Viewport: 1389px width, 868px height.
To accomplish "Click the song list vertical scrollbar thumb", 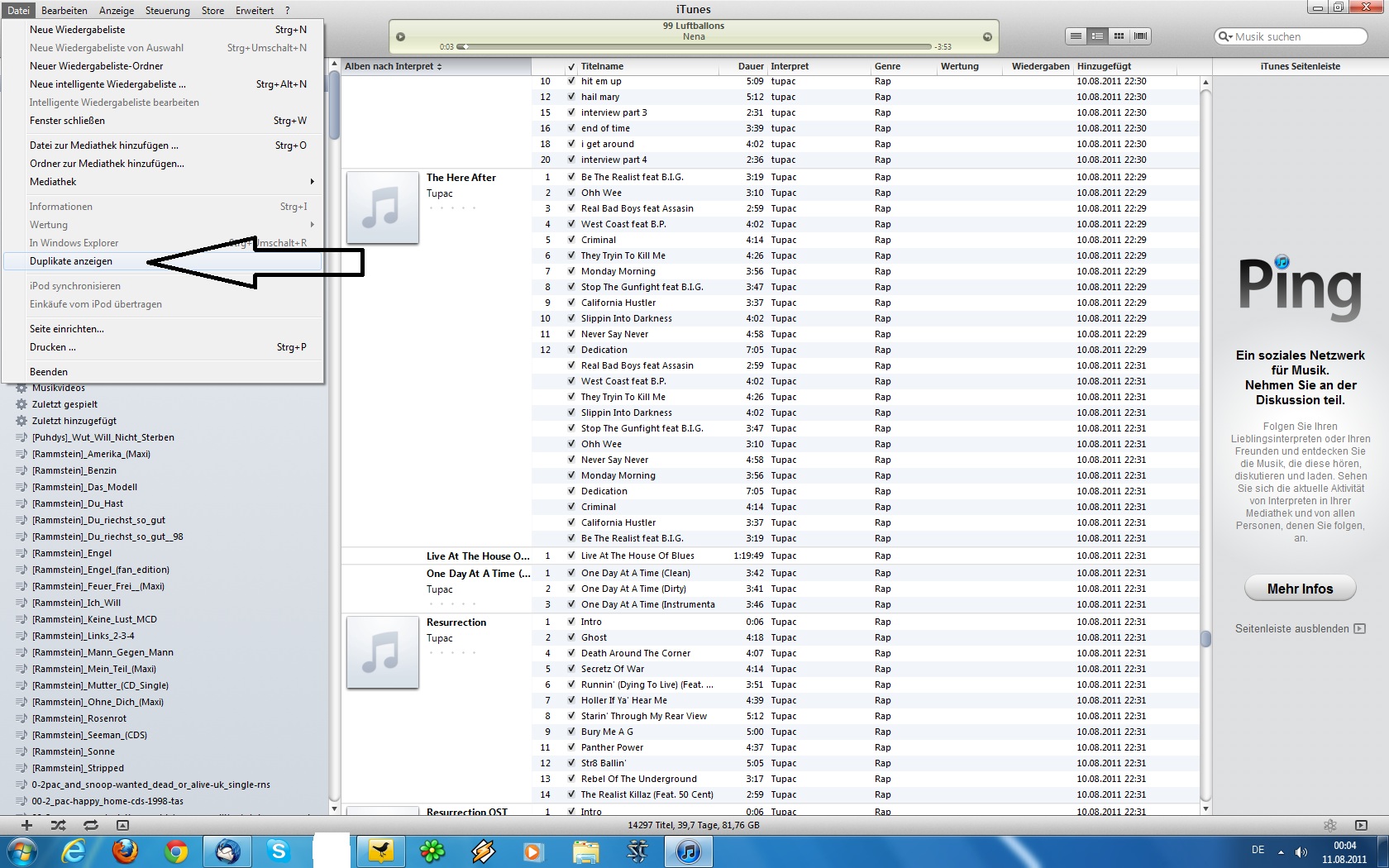I will coord(1205,639).
